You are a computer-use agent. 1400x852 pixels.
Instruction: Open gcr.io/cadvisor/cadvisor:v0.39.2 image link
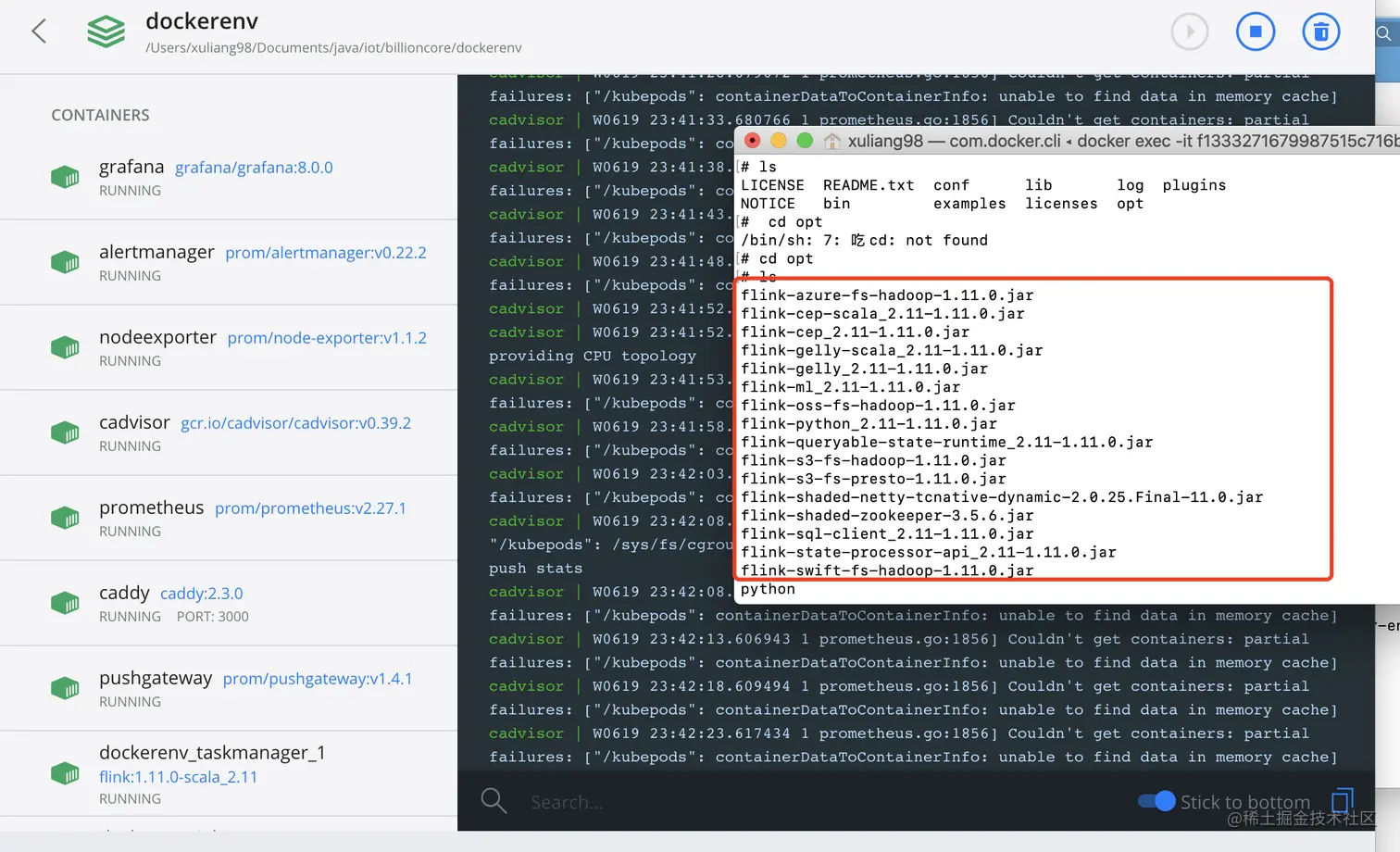pos(295,423)
